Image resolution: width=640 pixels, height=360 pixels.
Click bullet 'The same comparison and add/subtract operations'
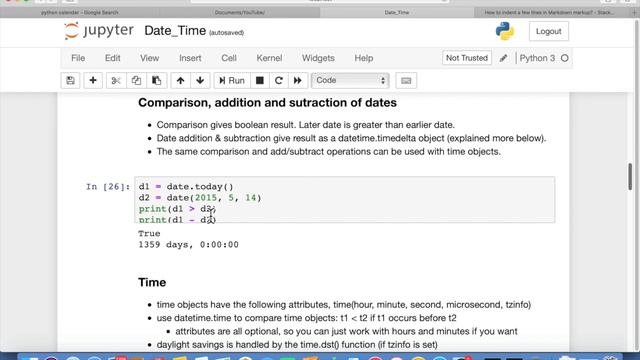point(329,152)
